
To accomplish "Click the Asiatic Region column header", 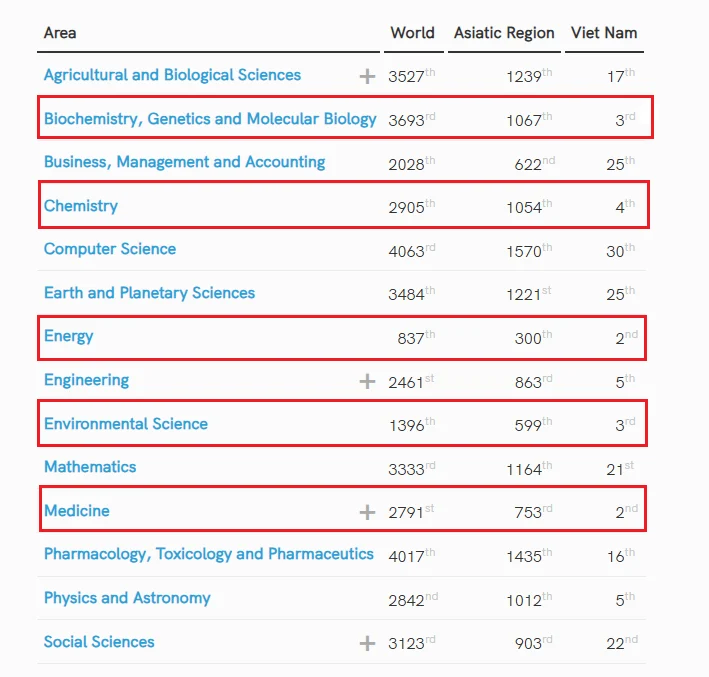I will (x=504, y=33).
